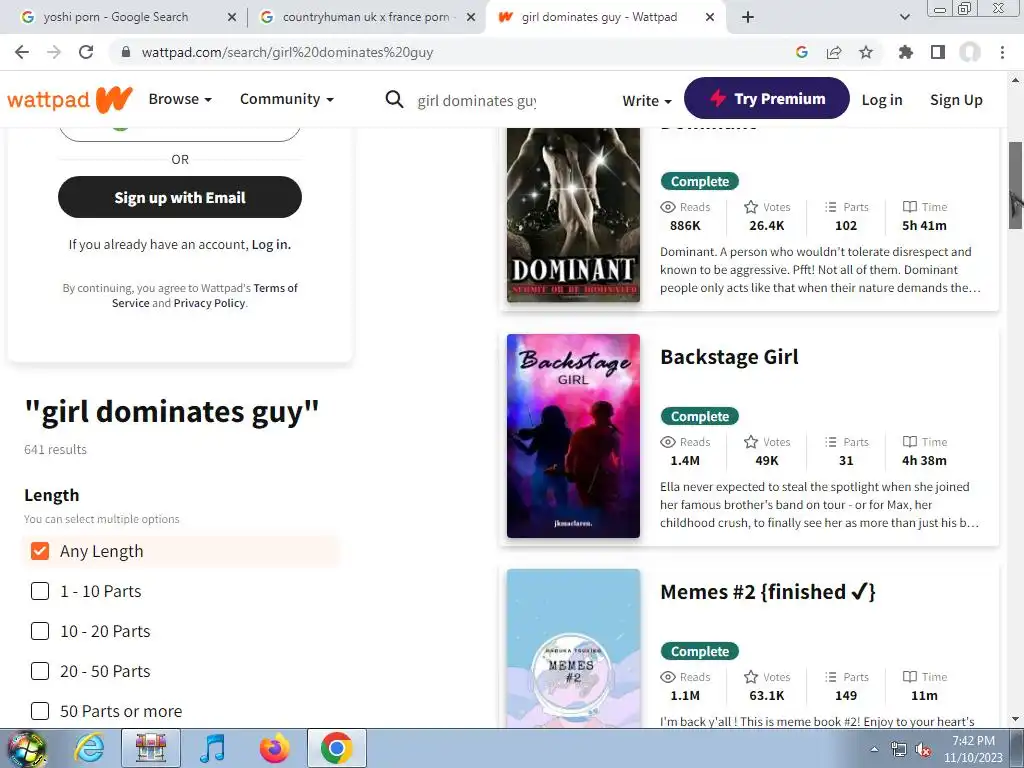
Task: Click the network tray icon
Action: pos(899,750)
